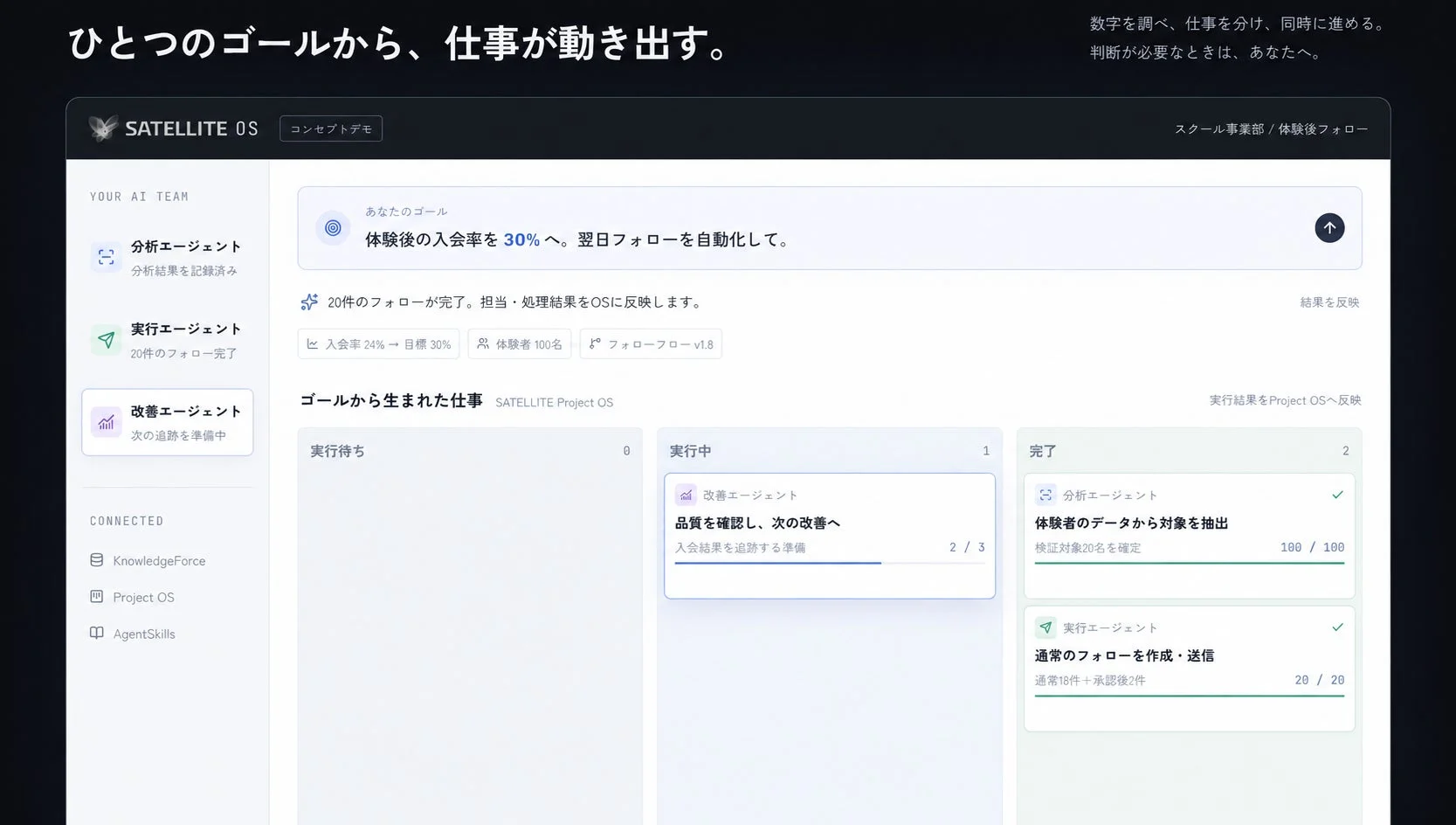1456x825 pixels.
Task: Click the 入会率 24% → 目標 30% chip
Action: 378,344
